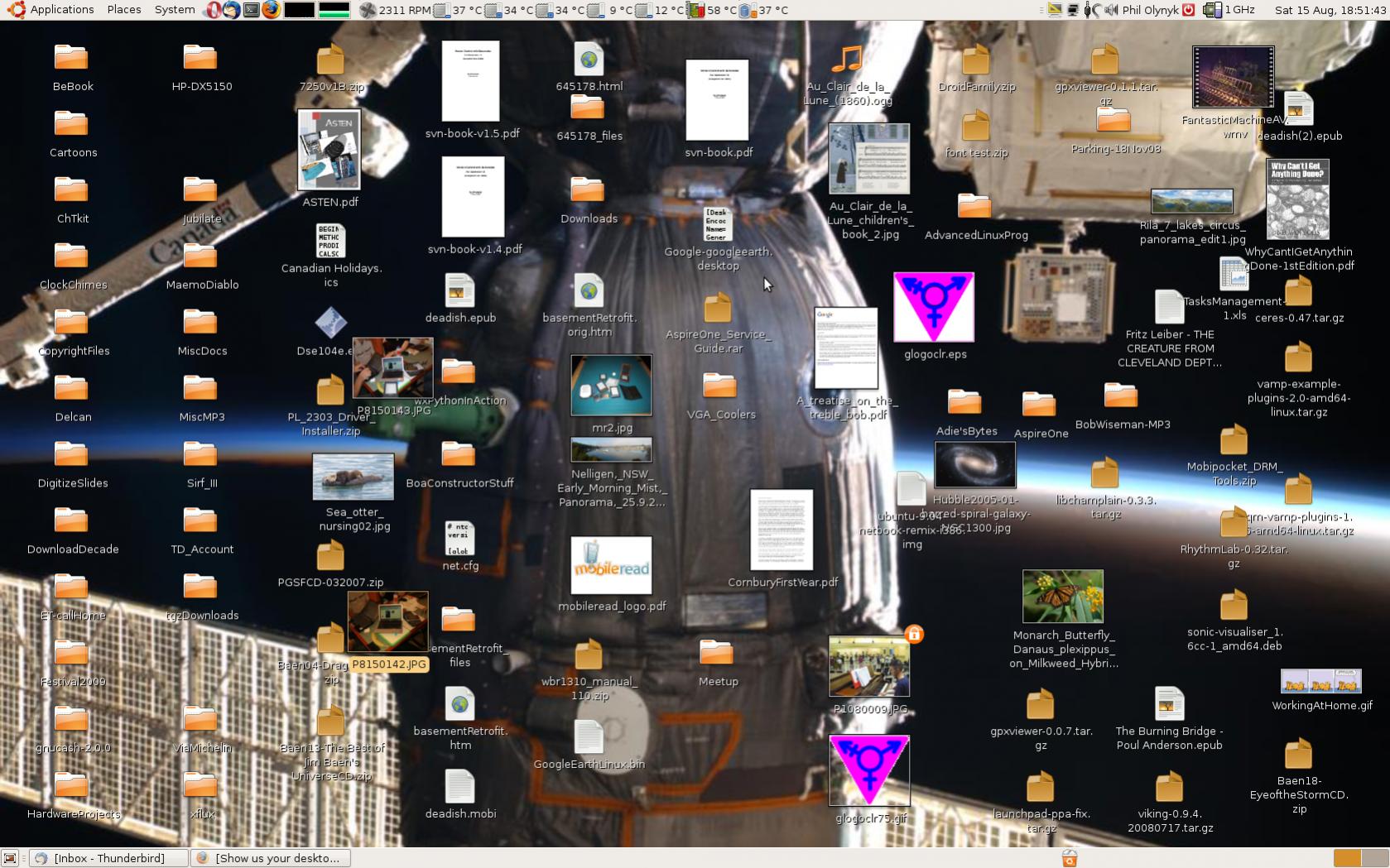The height and width of the screenshot is (868, 1390).
Task: Select the deadish.epub file icon
Action: [459, 299]
